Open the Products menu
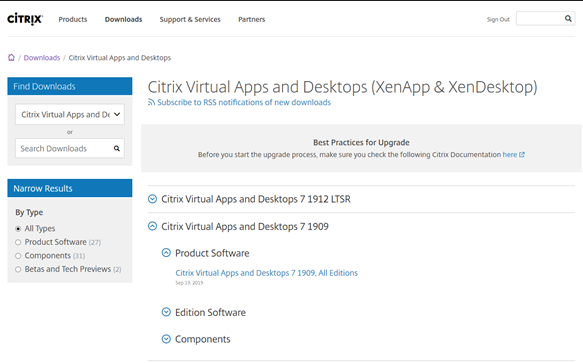The width and height of the screenshot is (583, 363). coord(73,19)
